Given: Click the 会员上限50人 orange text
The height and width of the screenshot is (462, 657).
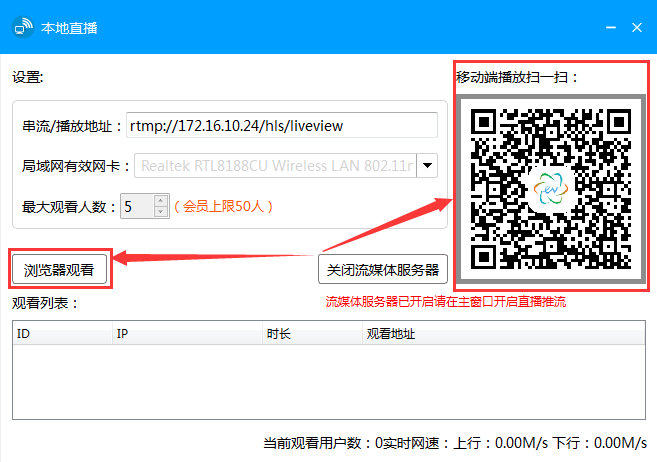Looking at the screenshot, I should [x=223, y=206].
